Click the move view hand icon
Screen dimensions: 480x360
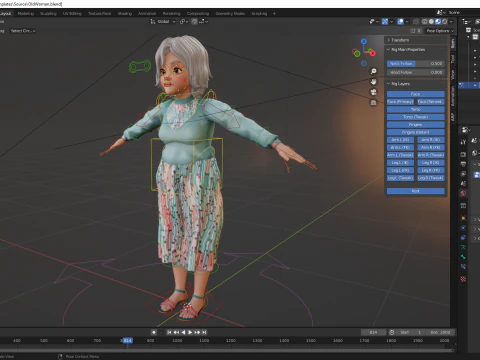(373, 82)
